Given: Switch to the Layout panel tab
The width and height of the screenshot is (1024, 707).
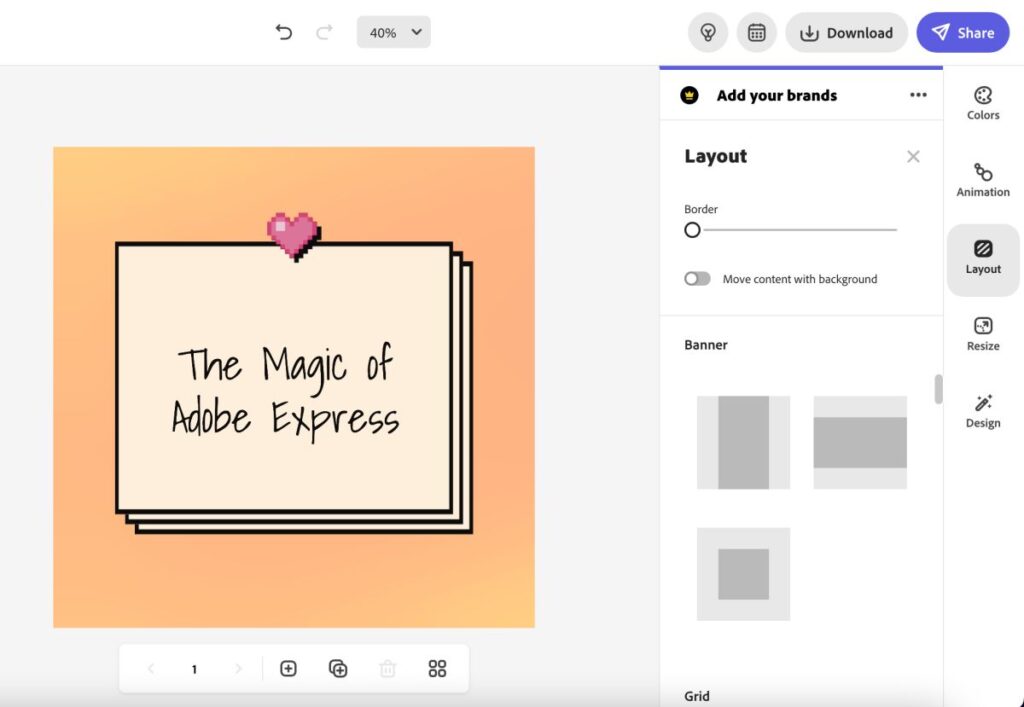Looking at the screenshot, I should pos(982,257).
